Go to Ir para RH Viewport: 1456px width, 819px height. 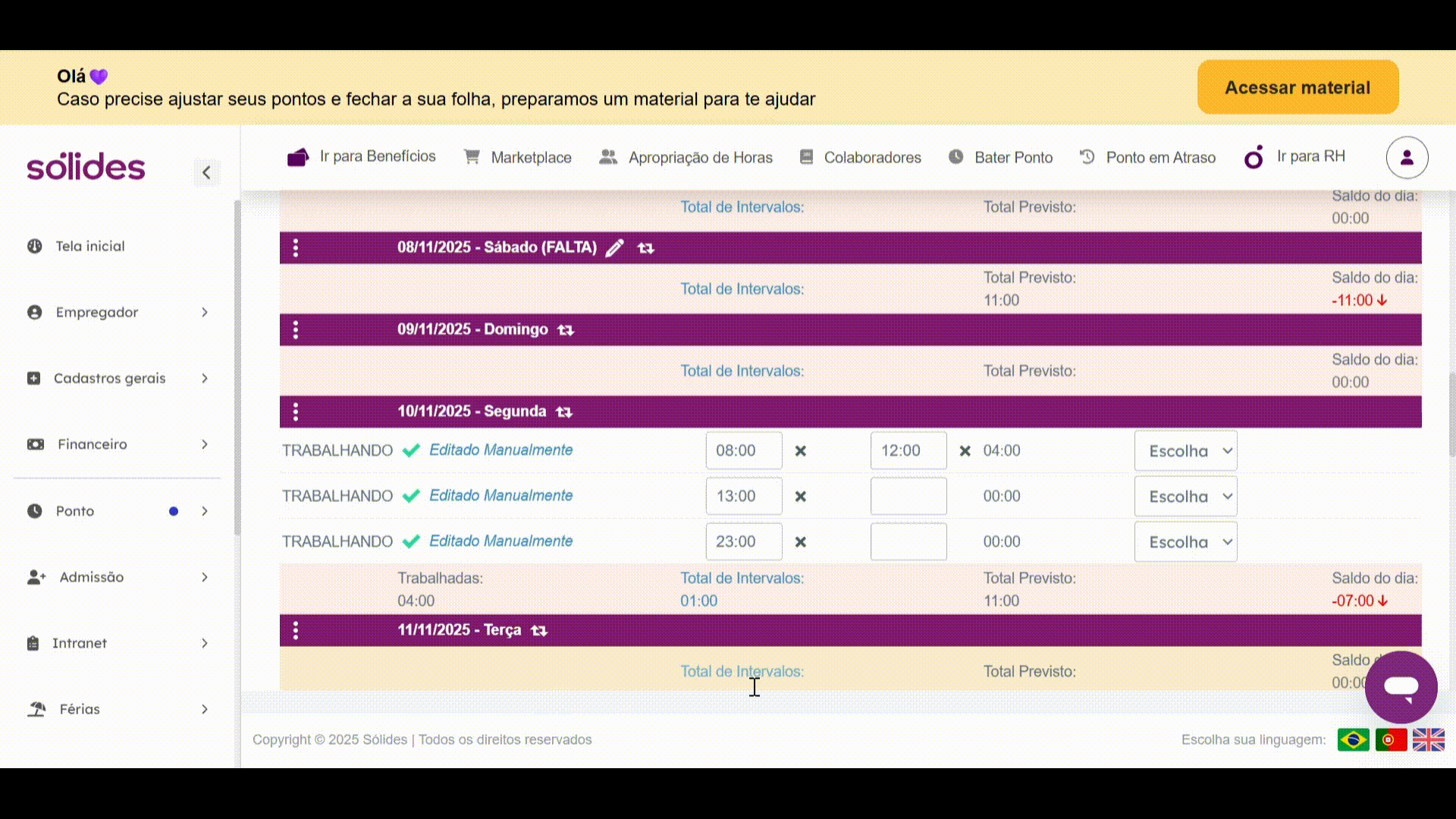[1294, 157]
